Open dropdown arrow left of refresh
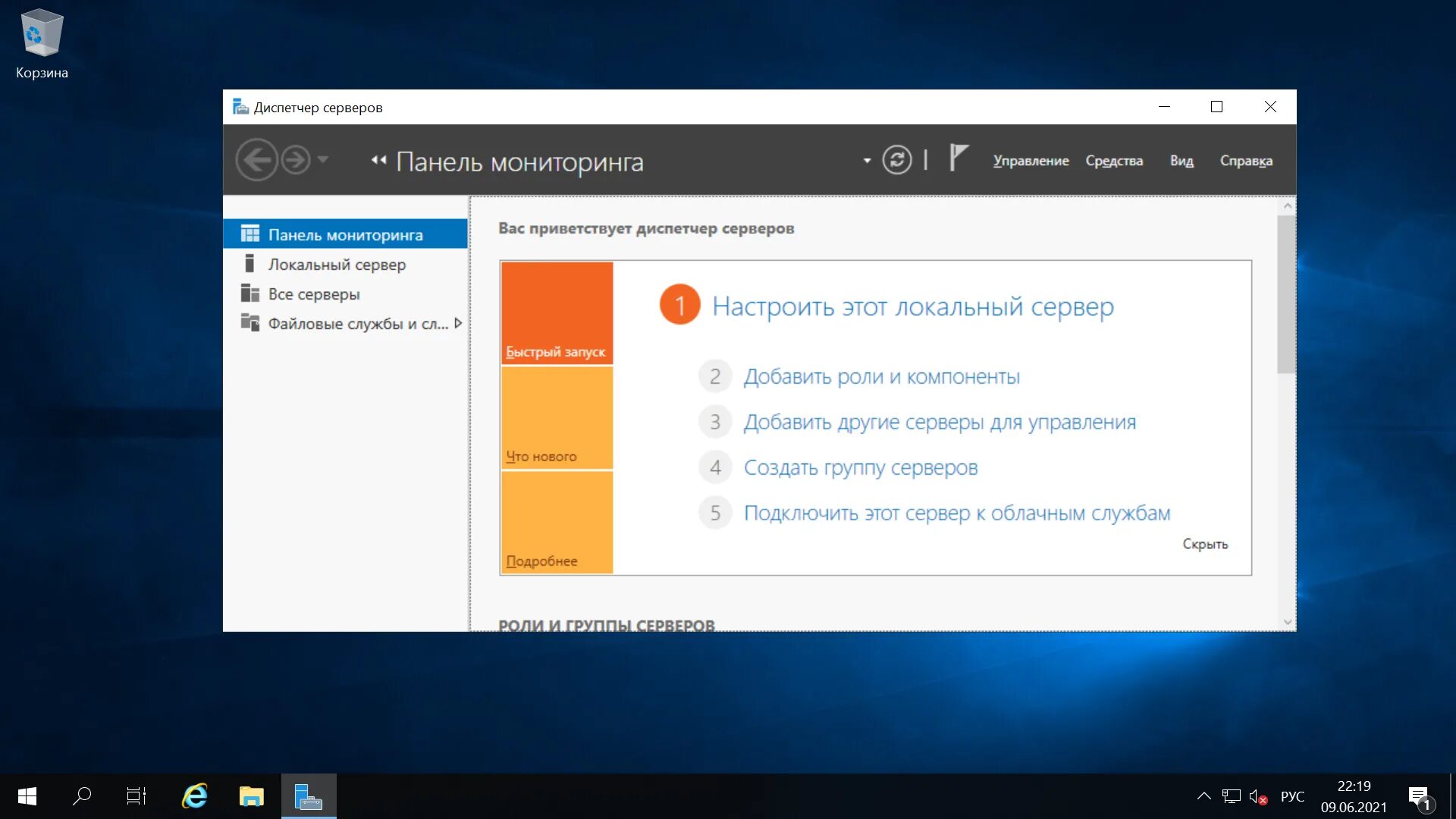Image resolution: width=1456 pixels, height=819 pixels. click(867, 161)
